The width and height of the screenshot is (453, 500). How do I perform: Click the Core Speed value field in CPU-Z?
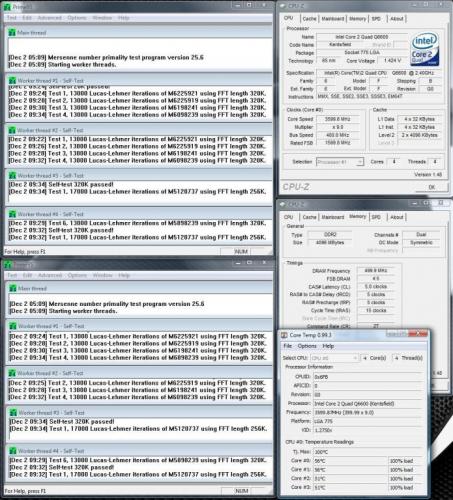coord(337,119)
